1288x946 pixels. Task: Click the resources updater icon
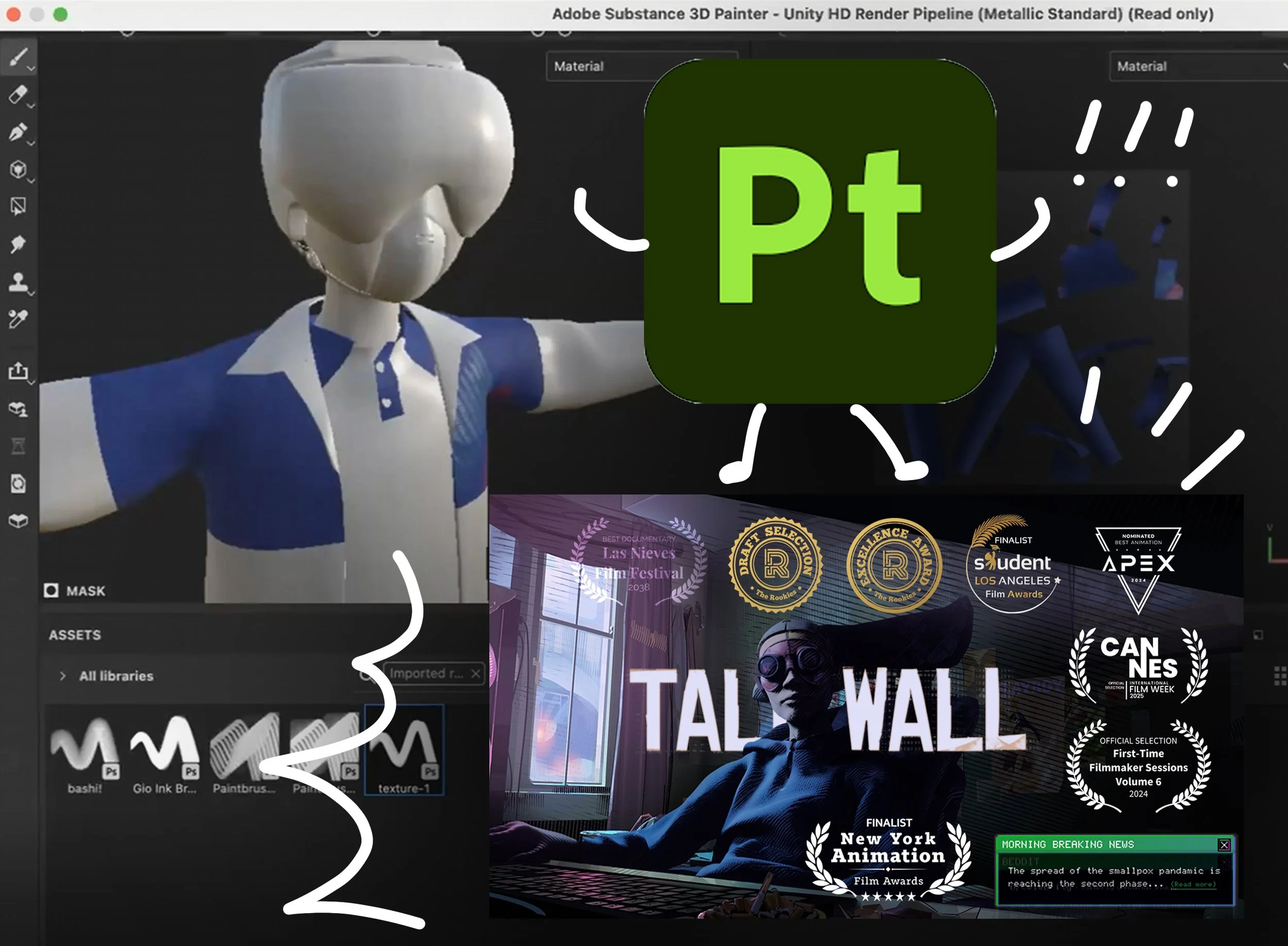(x=19, y=484)
